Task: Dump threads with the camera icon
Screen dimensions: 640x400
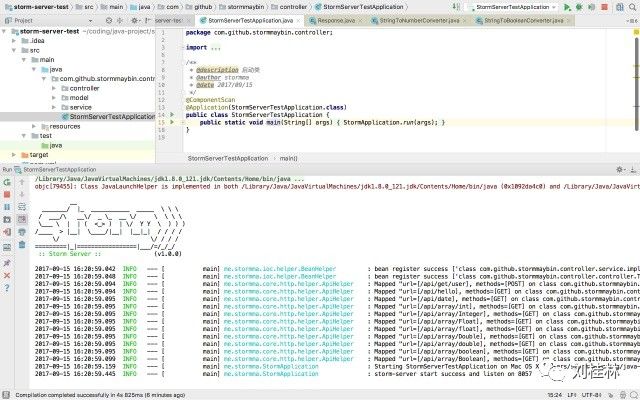Action: click(7, 220)
